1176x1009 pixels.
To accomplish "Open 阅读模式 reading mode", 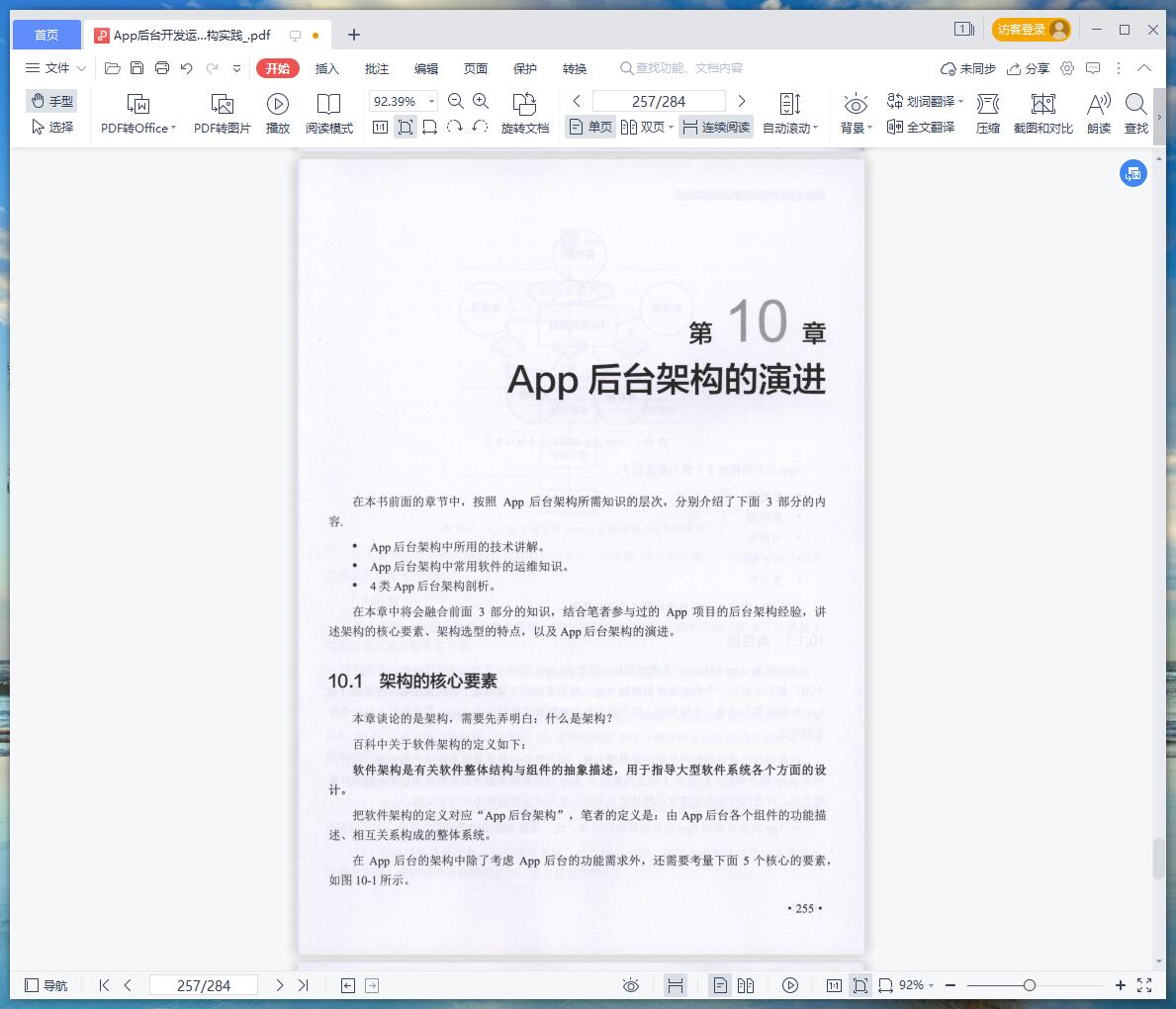I will (x=328, y=114).
